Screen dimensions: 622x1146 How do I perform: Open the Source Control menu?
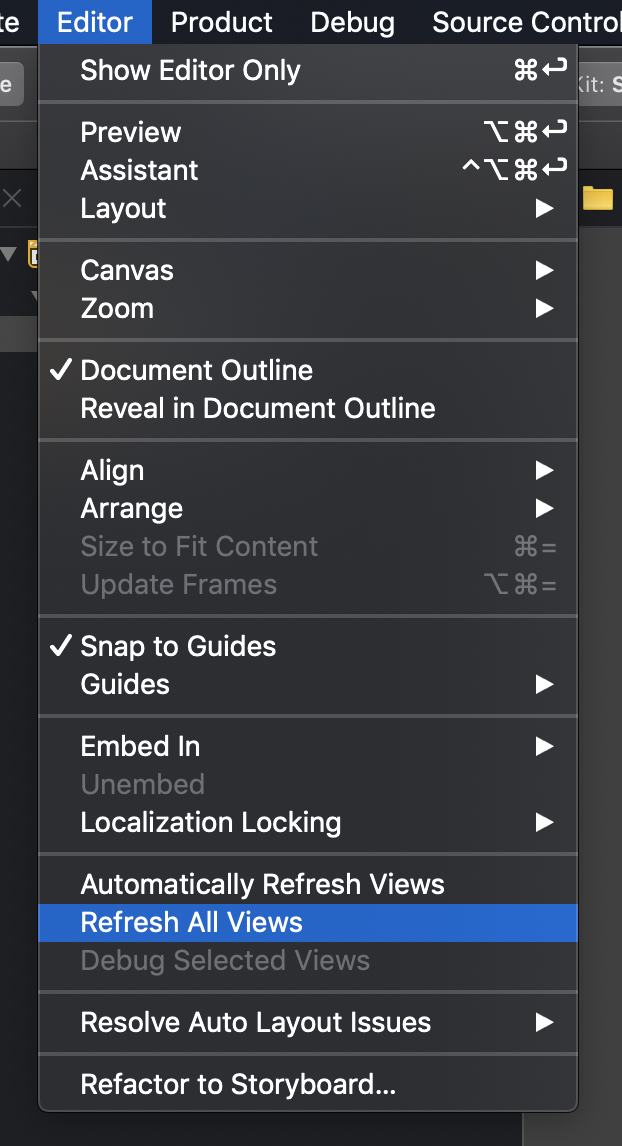[526, 22]
